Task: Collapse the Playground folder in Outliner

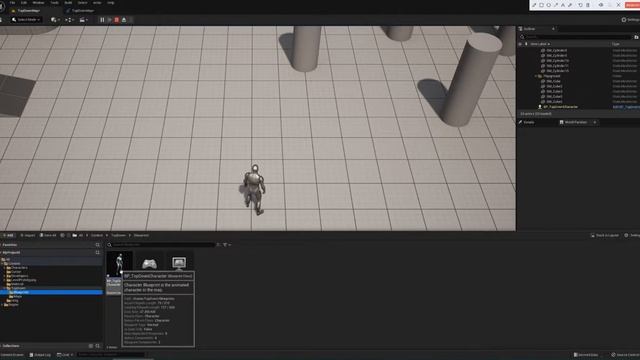Action: pos(536,76)
